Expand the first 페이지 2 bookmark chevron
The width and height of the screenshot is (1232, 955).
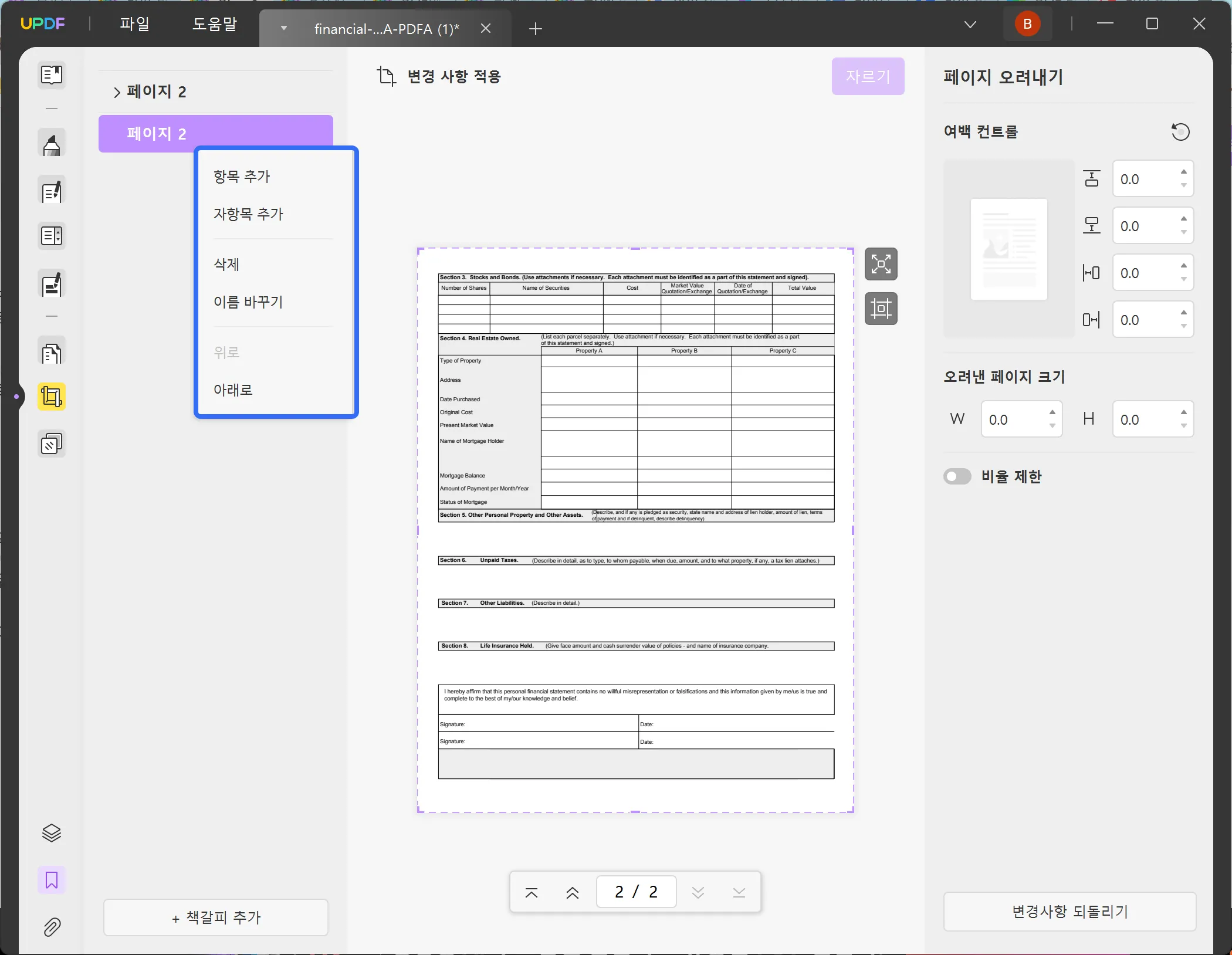(117, 92)
